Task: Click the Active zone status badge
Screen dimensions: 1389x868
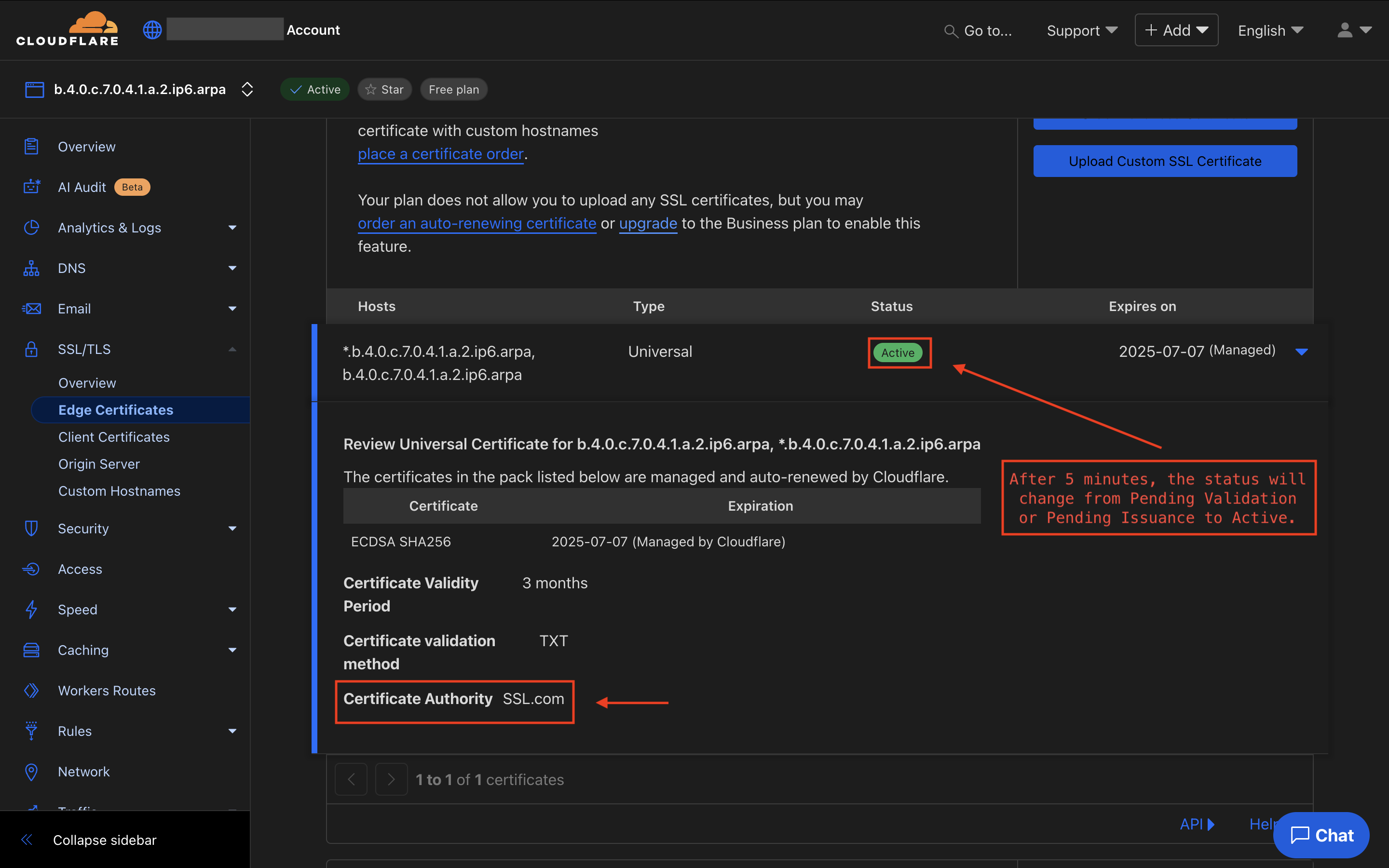Action: 314,90
